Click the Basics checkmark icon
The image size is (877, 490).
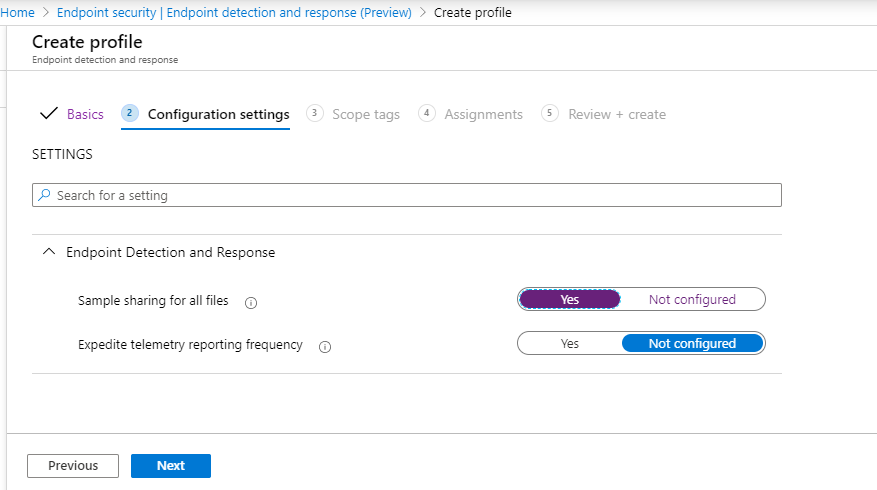click(48, 114)
